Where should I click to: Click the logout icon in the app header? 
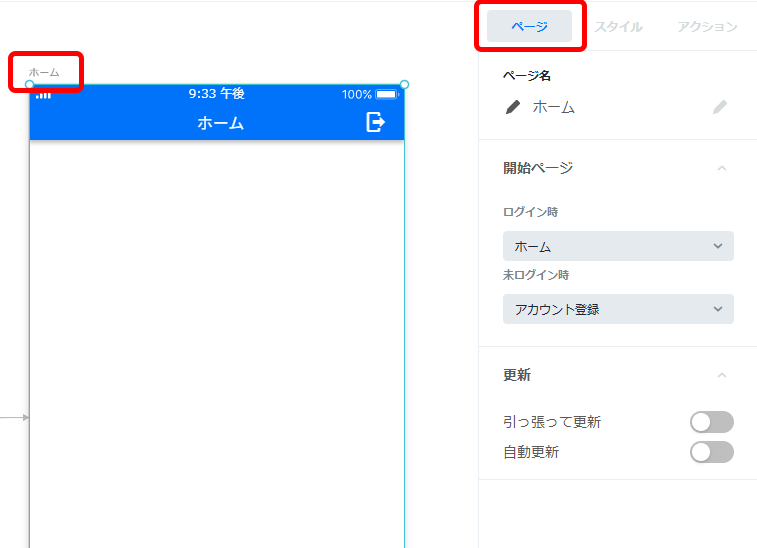pyautogui.click(x=375, y=122)
